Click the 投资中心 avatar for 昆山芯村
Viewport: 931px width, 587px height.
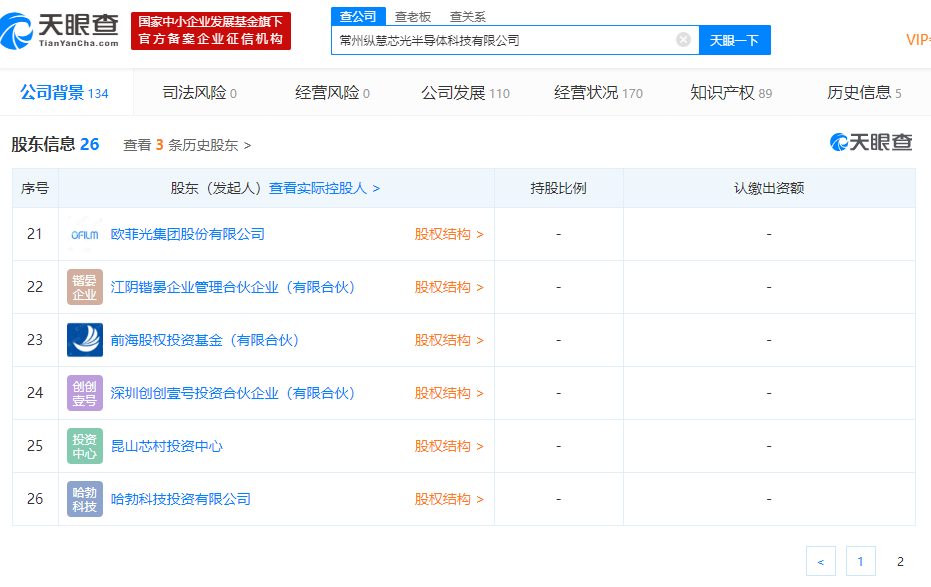85,446
